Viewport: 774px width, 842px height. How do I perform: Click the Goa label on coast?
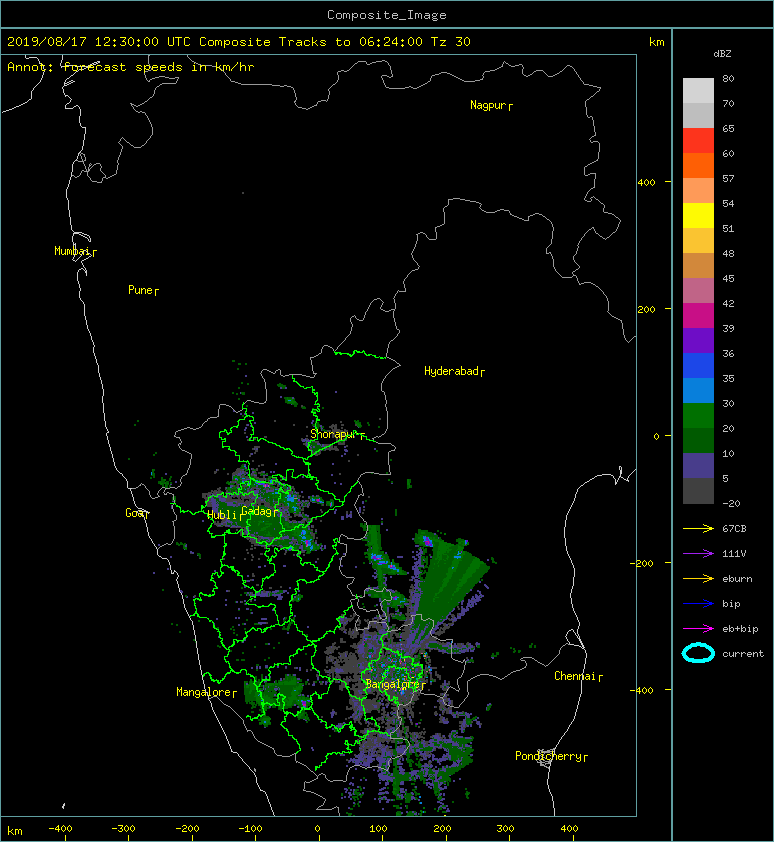(x=135, y=513)
